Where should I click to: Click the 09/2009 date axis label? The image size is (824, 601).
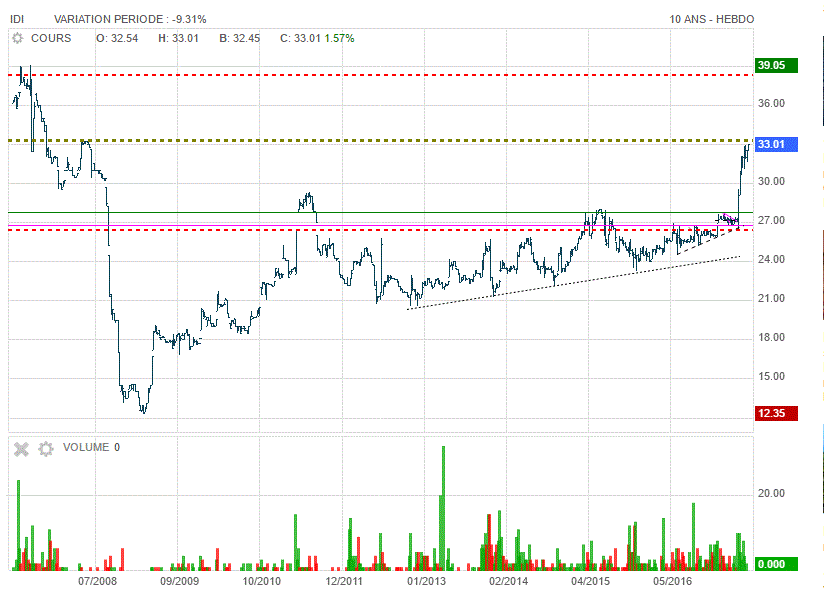pos(179,581)
